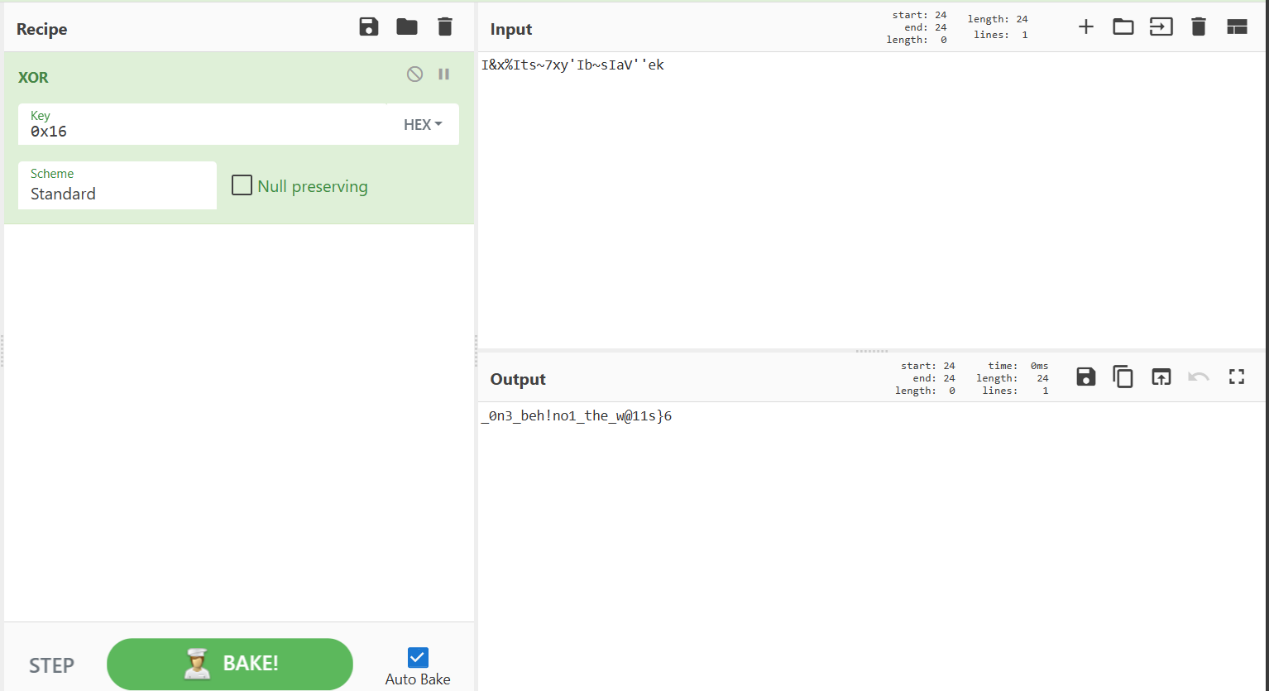The width and height of the screenshot is (1269, 691).
Task: Click the BAKE! button
Action: click(x=230, y=664)
